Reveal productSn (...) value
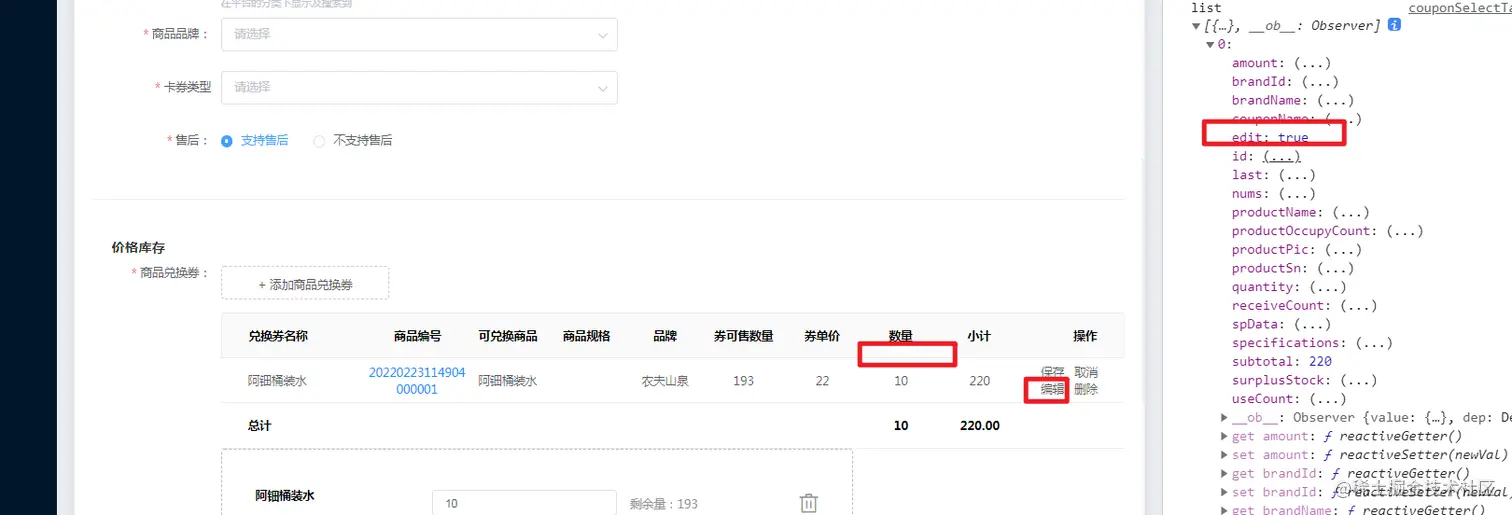This screenshot has height=515, width=1512. 1335,268
